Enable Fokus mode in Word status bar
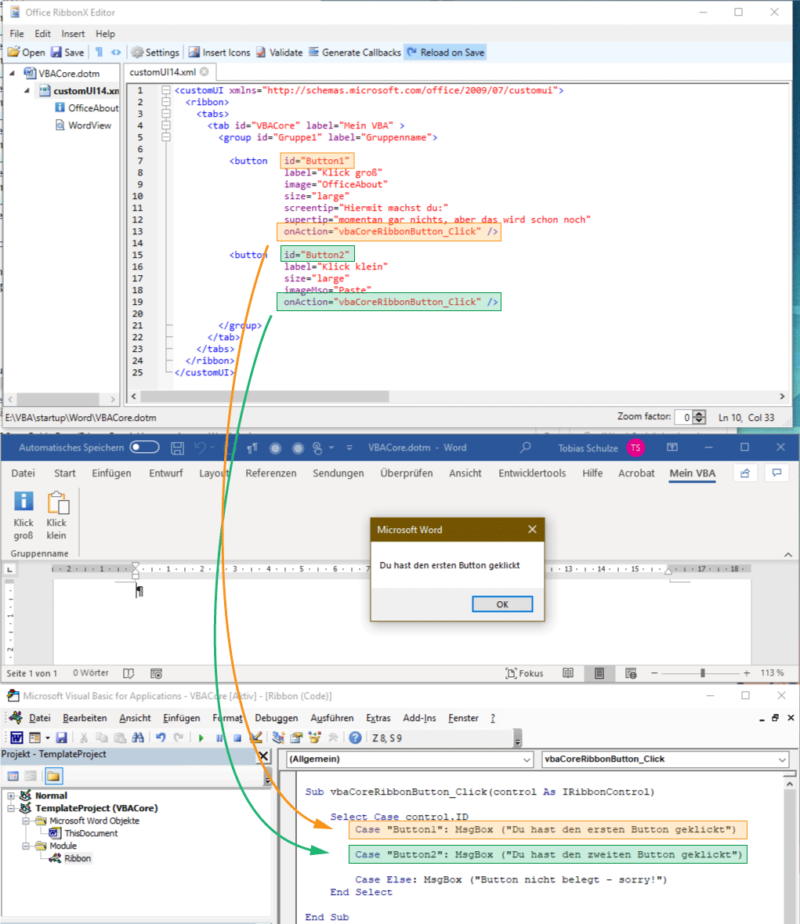This screenshot has width=800, height=924. coord(524,673)
